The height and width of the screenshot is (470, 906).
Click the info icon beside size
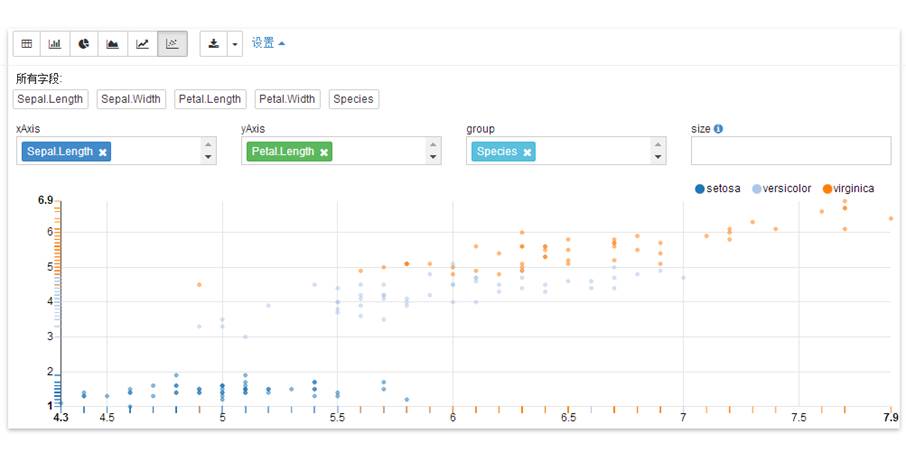point(719,129)
